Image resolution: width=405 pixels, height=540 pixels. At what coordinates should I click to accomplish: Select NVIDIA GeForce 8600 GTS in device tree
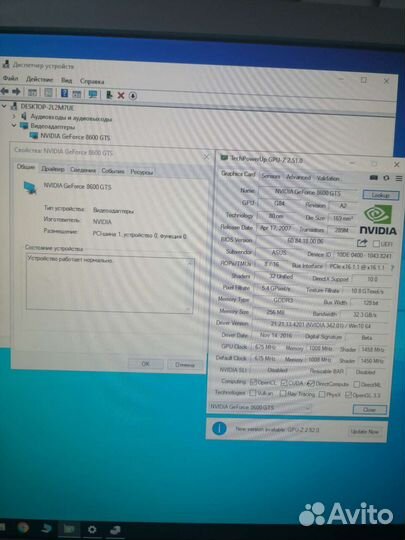75,137
